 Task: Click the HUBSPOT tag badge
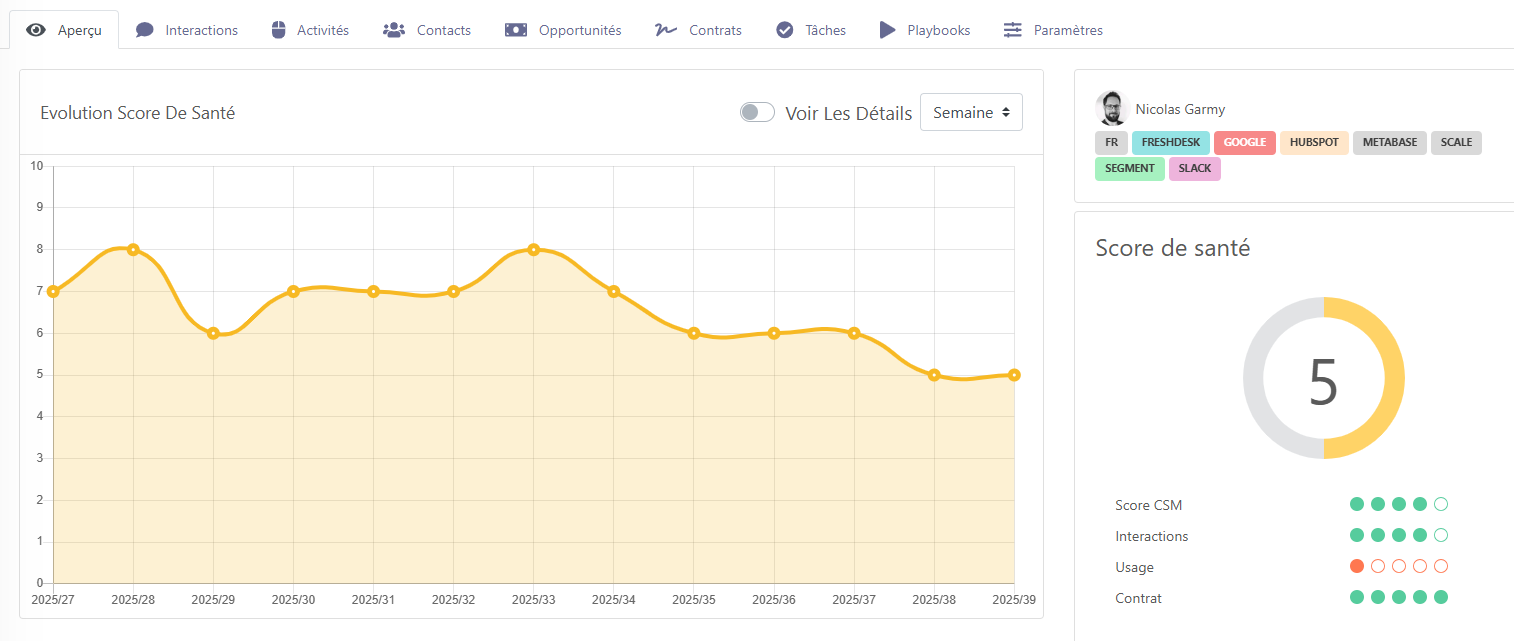coord(1314,142)
